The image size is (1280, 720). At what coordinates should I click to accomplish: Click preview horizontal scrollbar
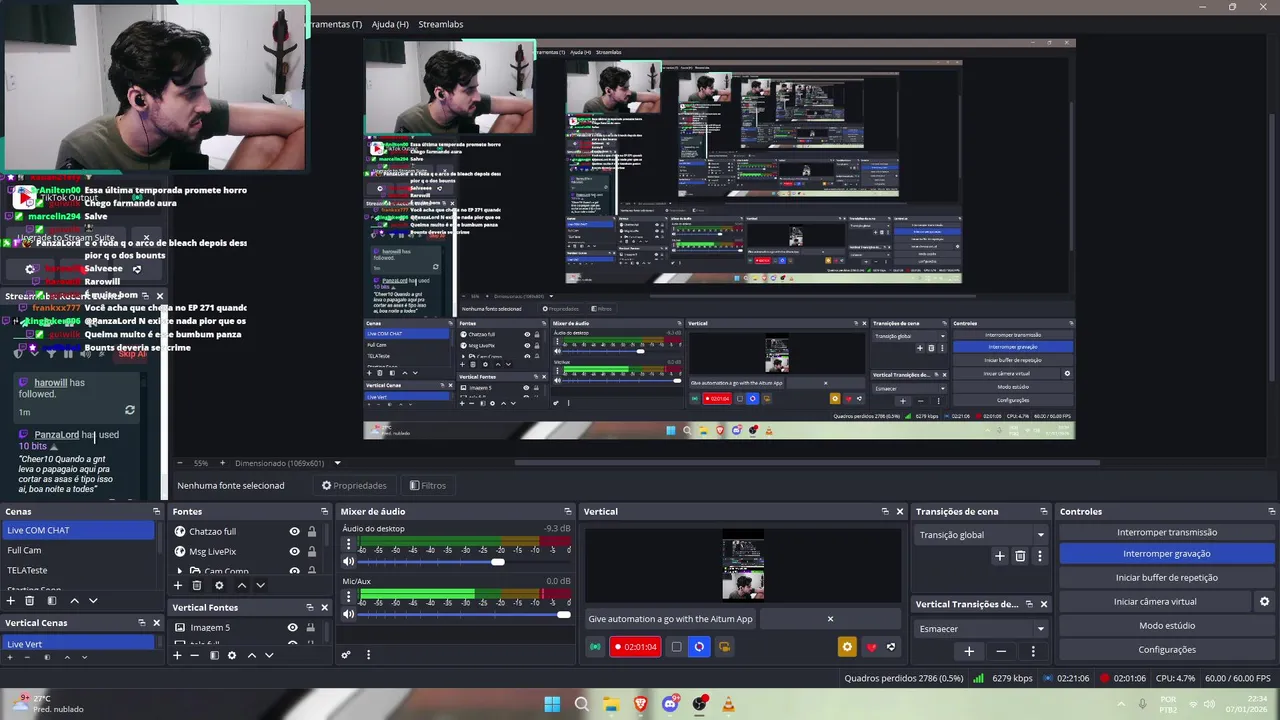click(807, 463)
